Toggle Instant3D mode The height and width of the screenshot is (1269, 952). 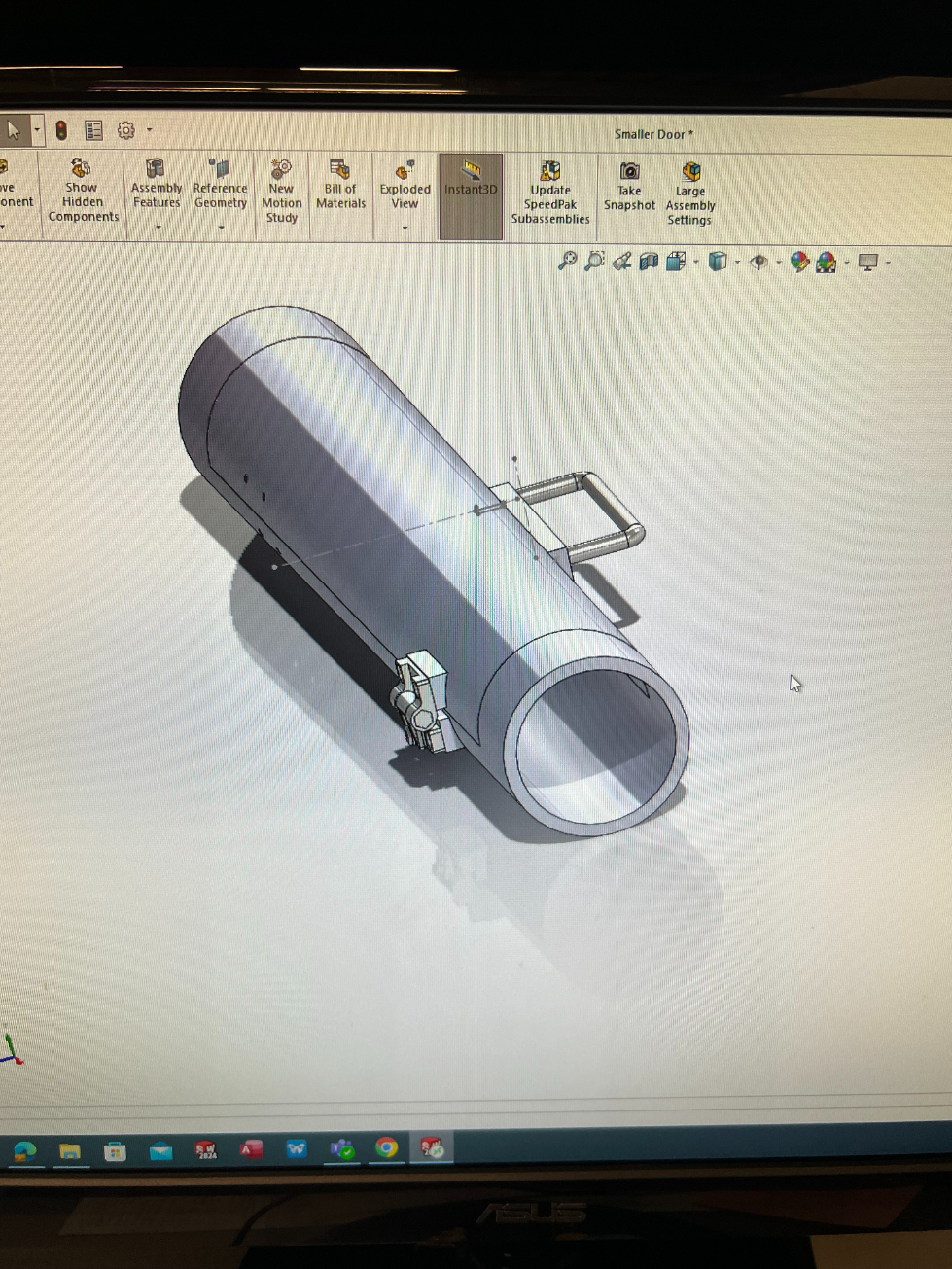tap(471, 179)
